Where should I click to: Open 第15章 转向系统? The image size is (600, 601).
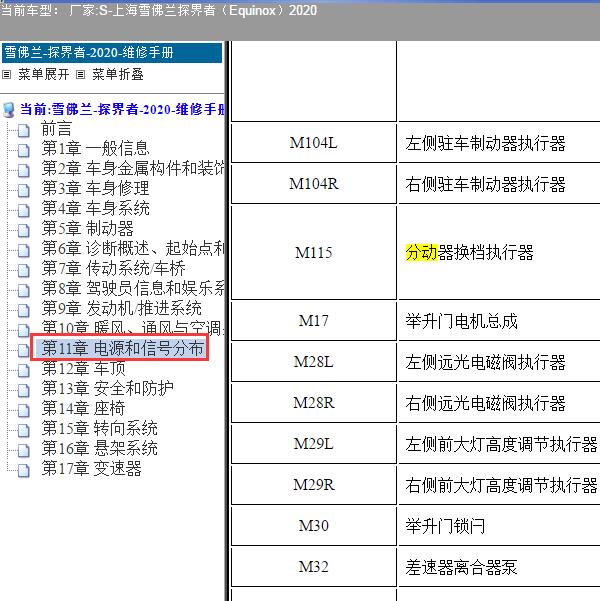99,428
